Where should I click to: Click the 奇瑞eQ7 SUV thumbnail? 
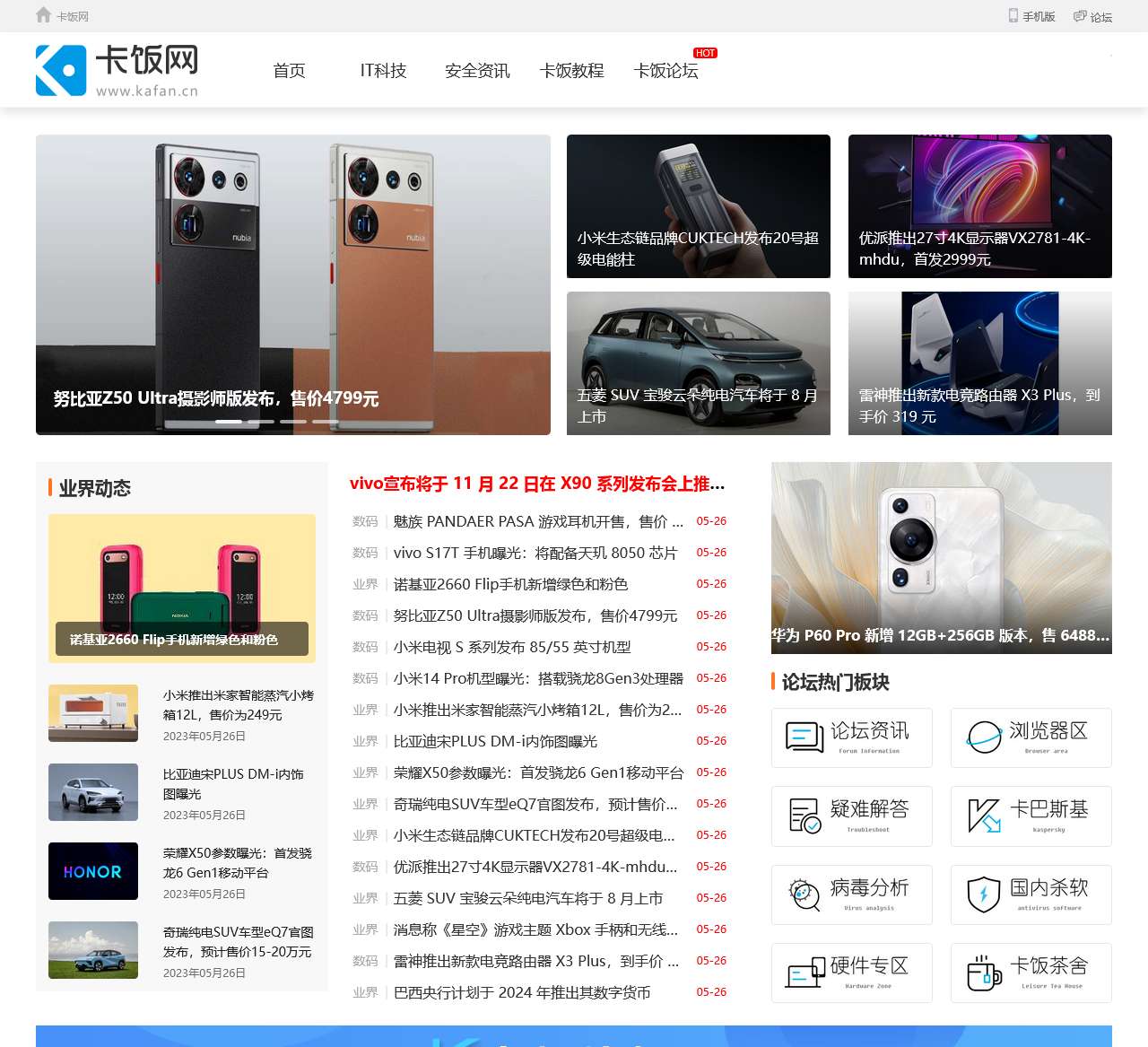coord(93,950)
